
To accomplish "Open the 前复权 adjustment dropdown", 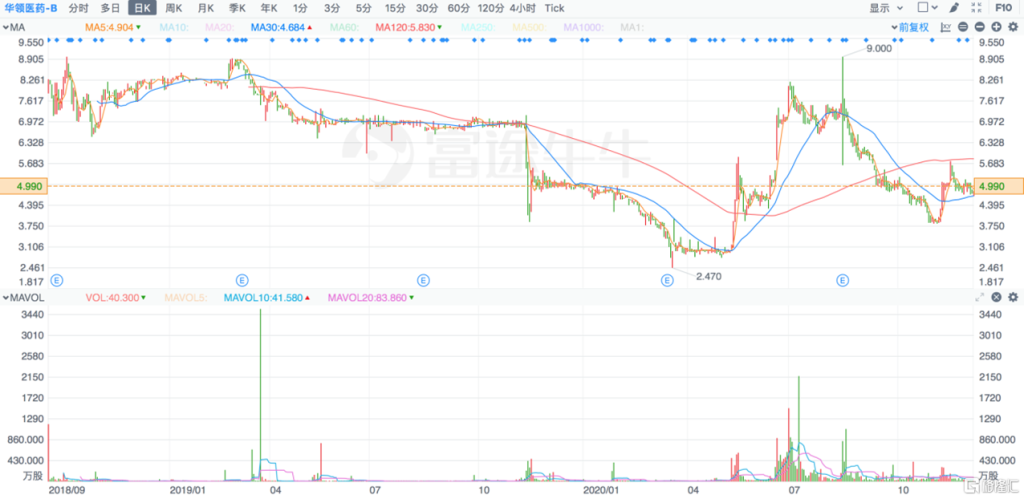I will click(914, 27).
